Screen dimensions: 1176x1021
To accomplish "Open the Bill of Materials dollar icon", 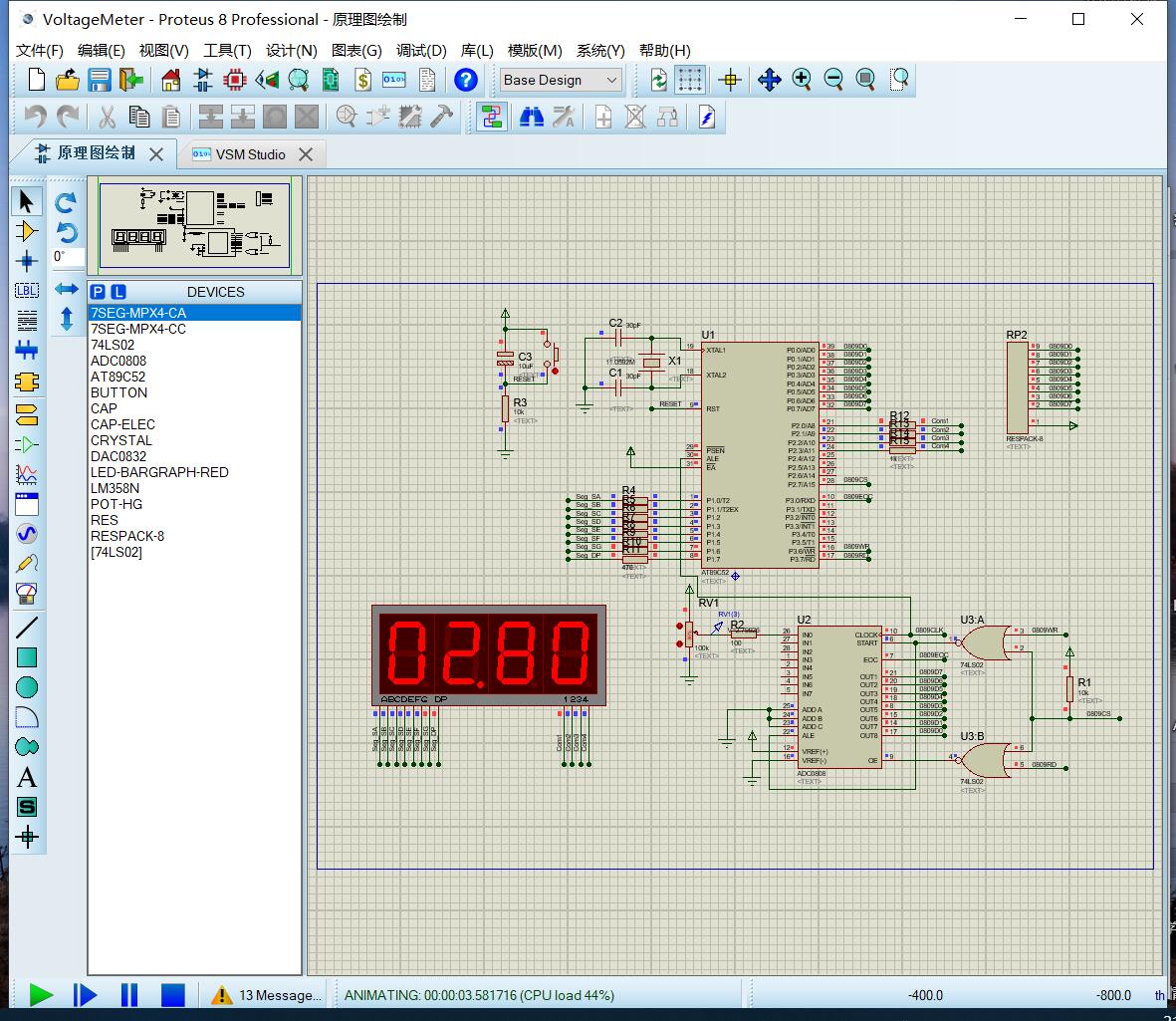I will [363, 80].
